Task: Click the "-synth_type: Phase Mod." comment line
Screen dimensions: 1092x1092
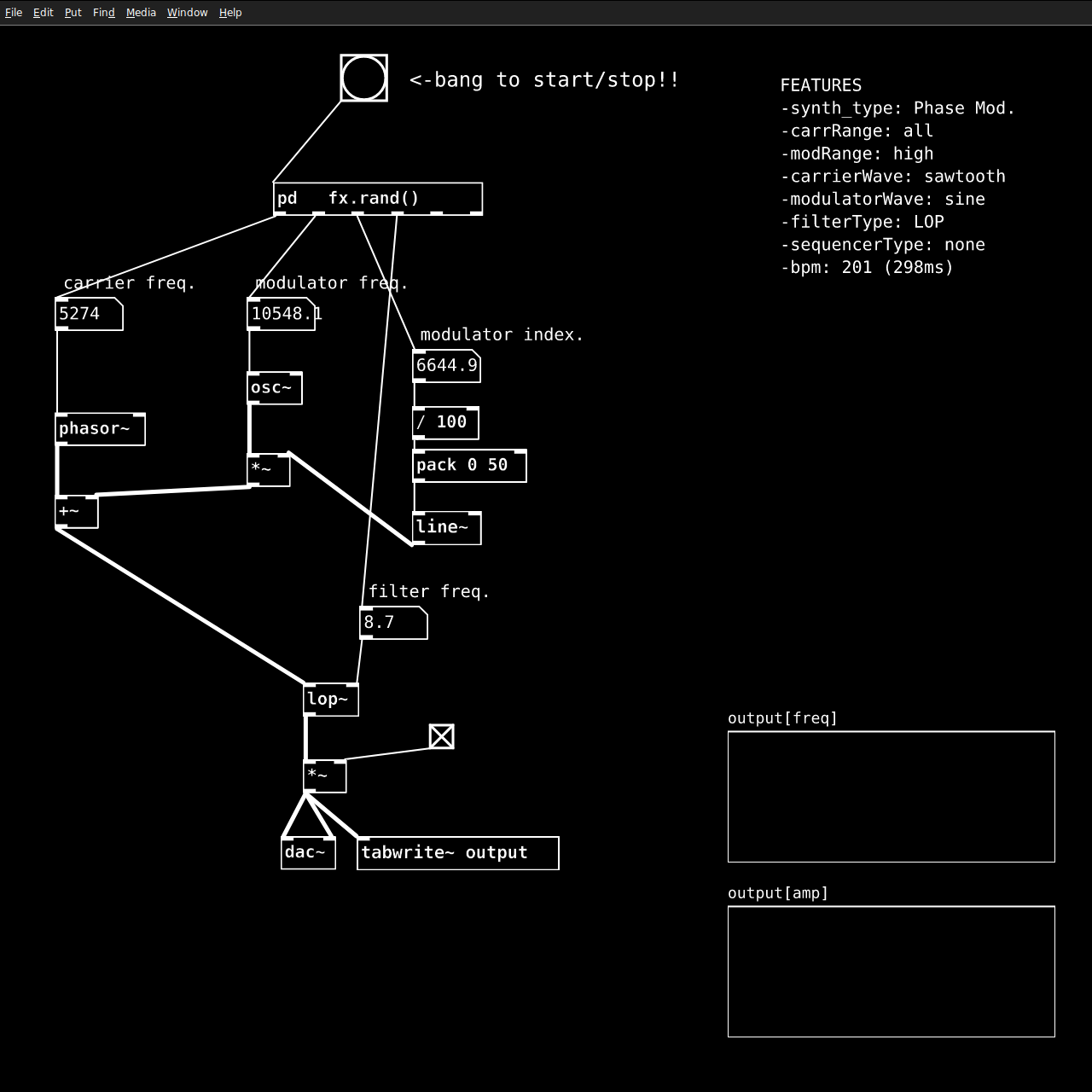Action: pyautogui.click(x=897, y=108)
